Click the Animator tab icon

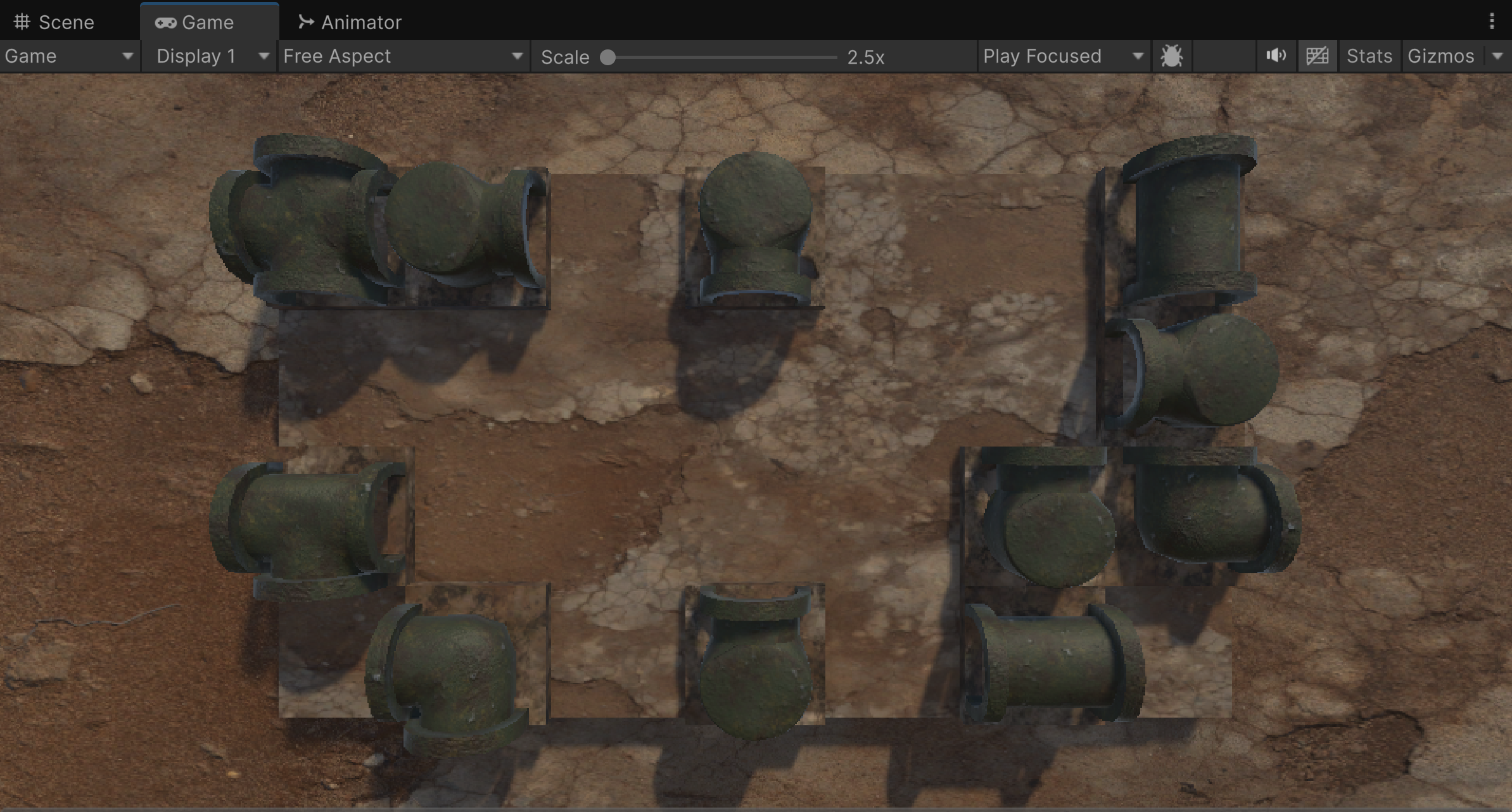[x=306, y=22]
